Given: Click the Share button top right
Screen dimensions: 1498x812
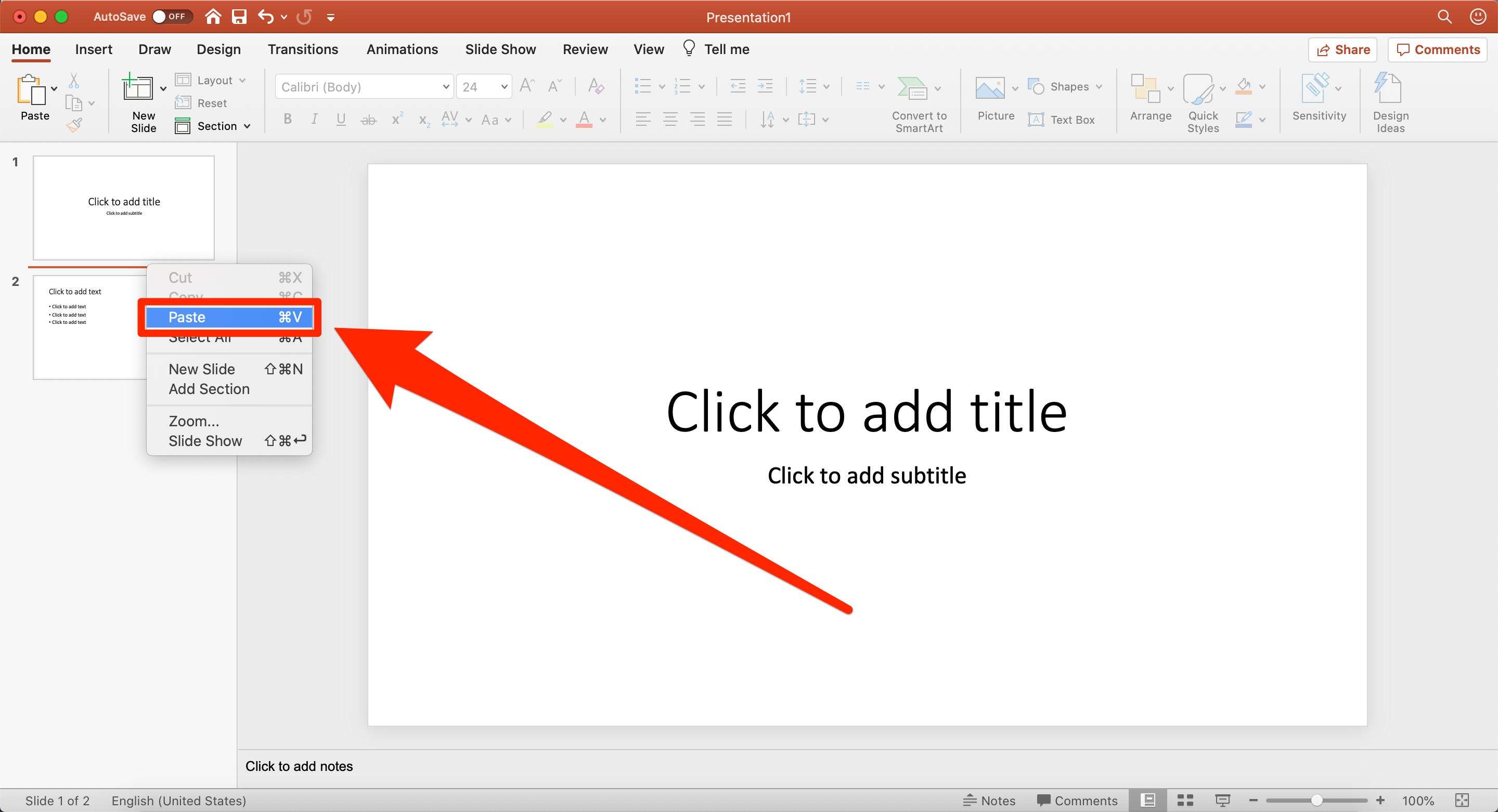Looking at the screenshot, I should coord(1343,48).
